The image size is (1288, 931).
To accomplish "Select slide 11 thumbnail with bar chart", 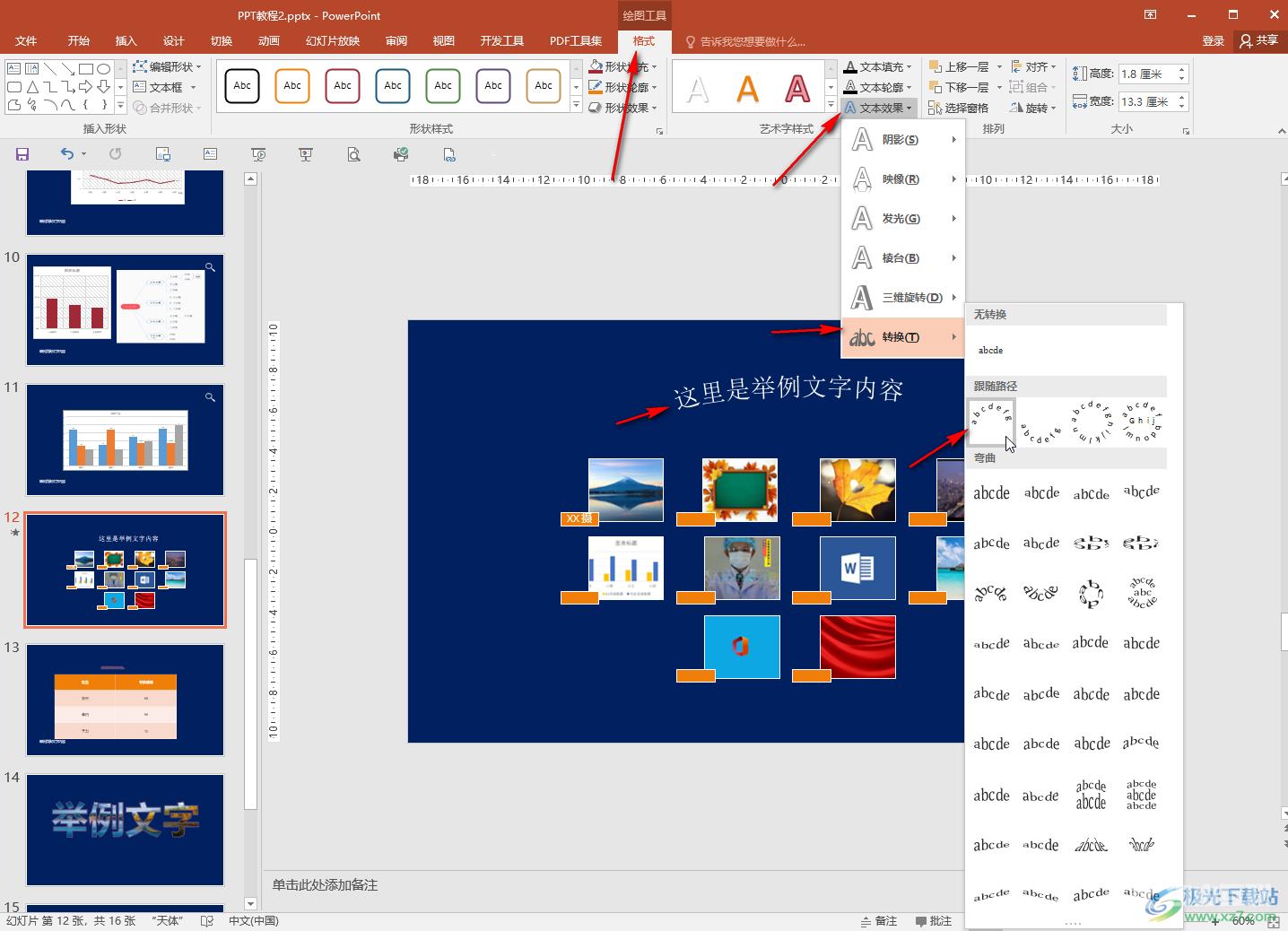I will 126,439.
